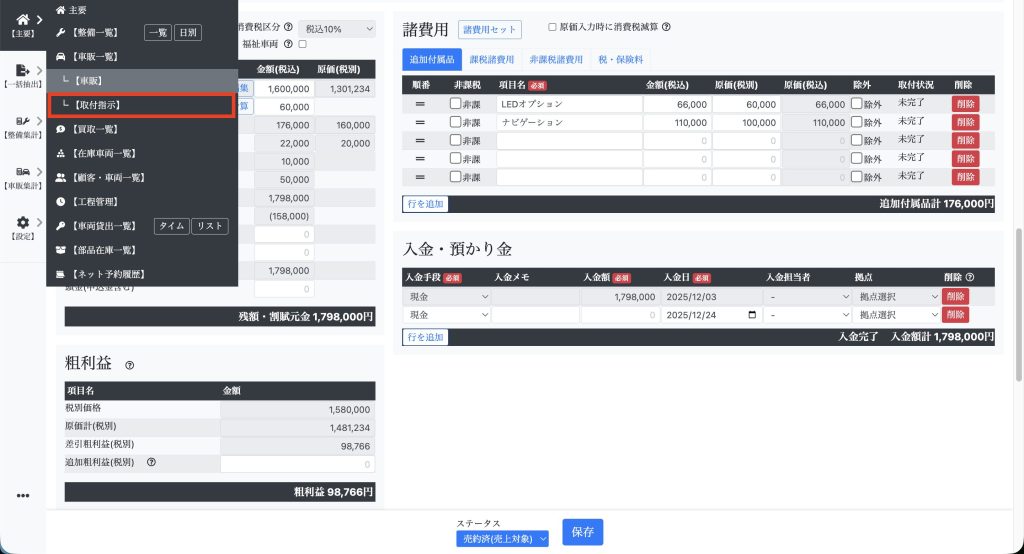Click 金額(税込) field of LEDオプション row
Screen dimensions: 1024x554
pos(677,104)
